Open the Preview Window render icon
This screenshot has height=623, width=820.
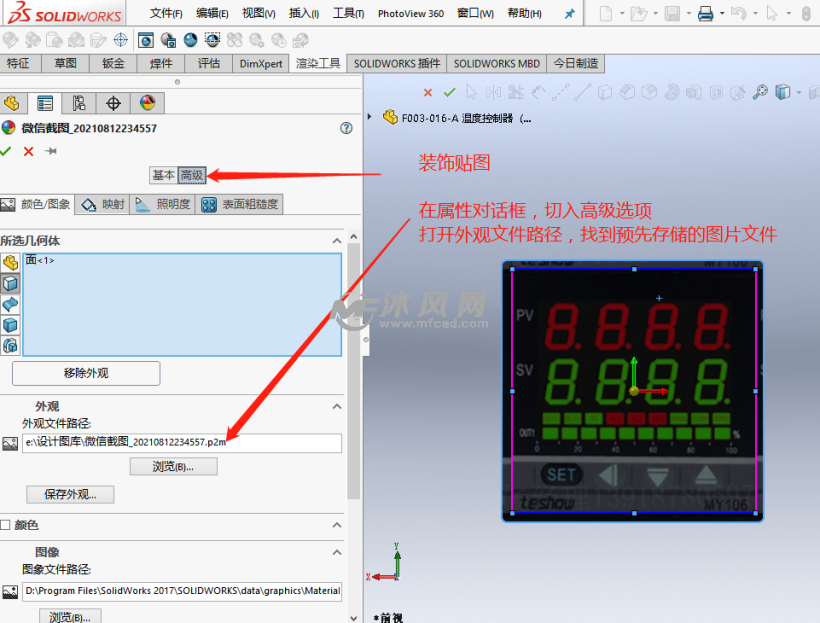coord(168,40)
